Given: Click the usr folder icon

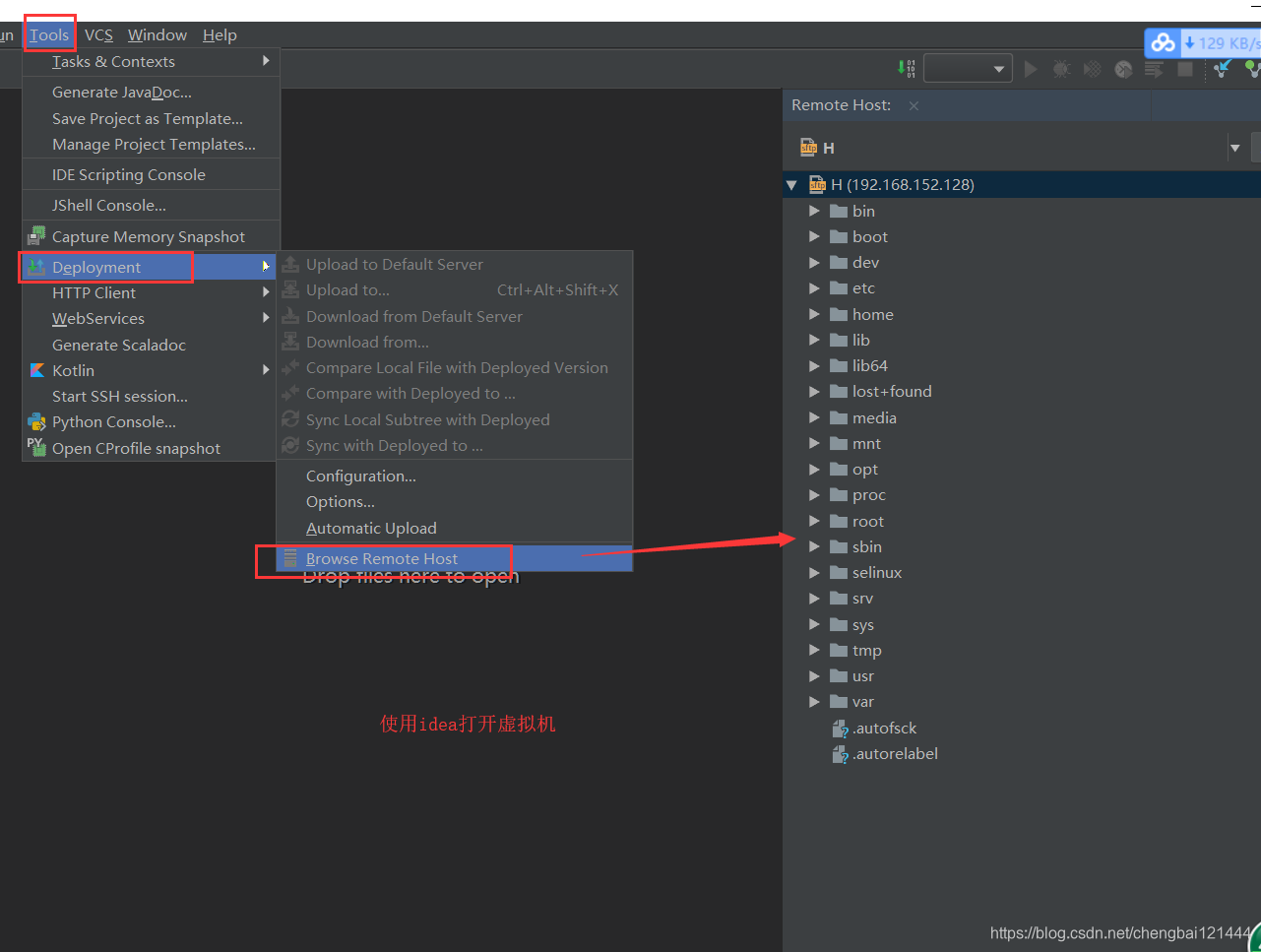Looking at the screenshot, I should [839, 676].
